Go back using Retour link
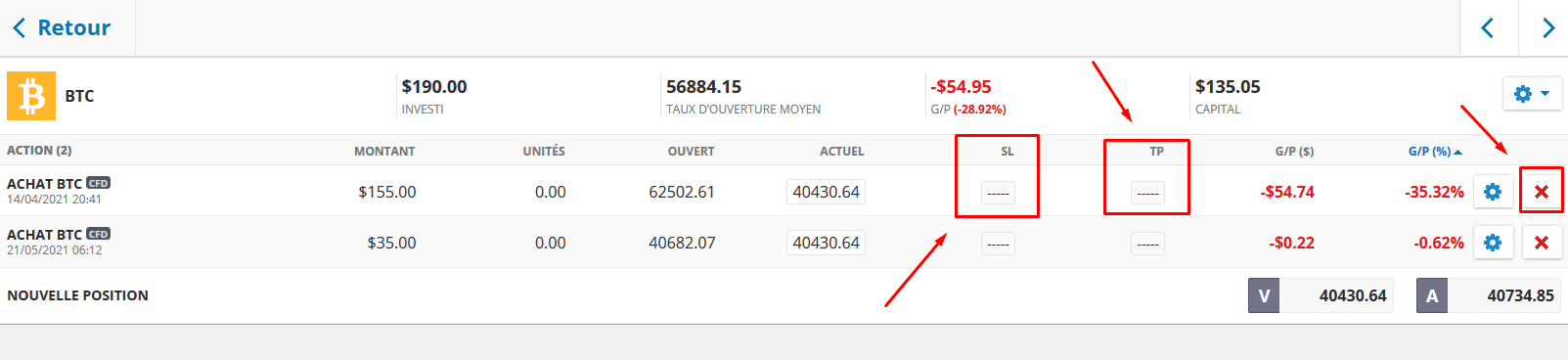The width and height of the screenshot is (1568, 360). (x=62, y=27)
